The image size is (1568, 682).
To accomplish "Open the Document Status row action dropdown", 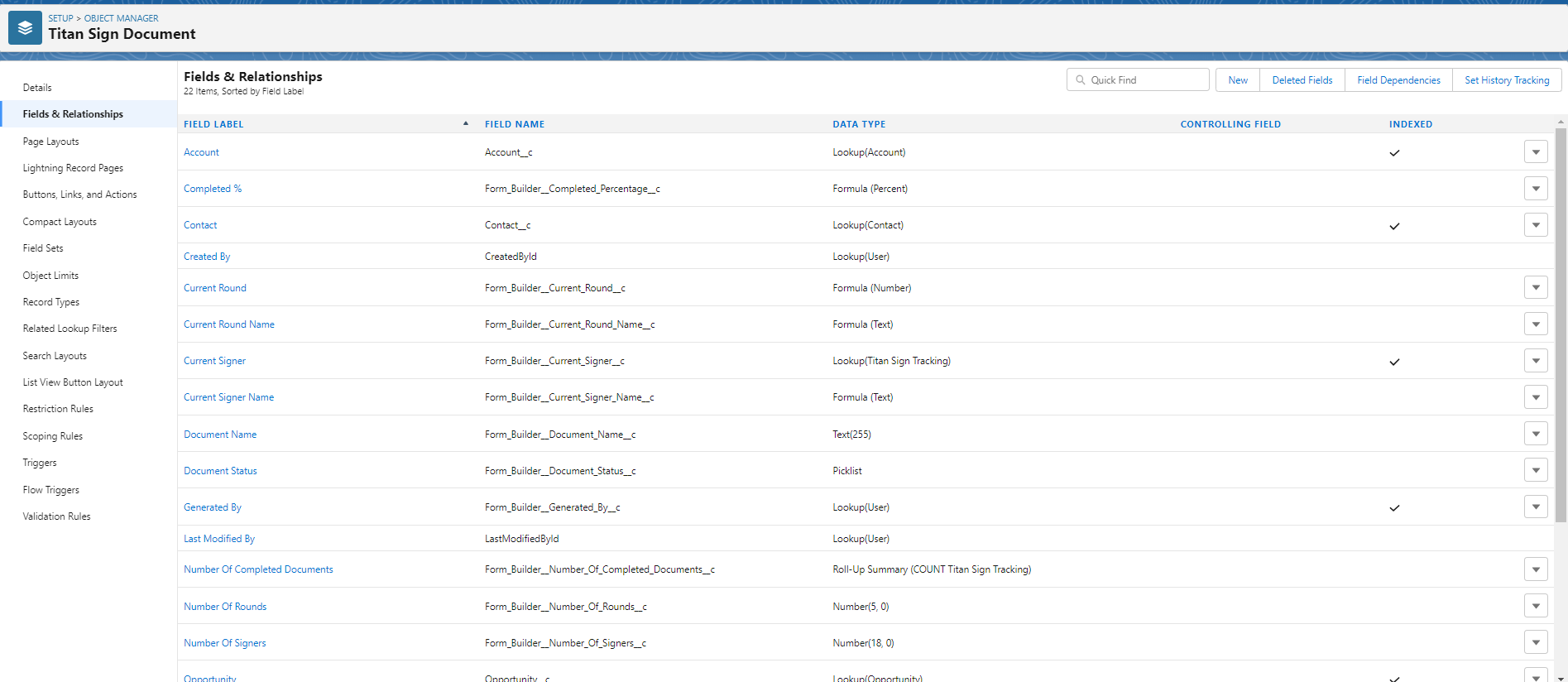I will [x=1536, y=471].
